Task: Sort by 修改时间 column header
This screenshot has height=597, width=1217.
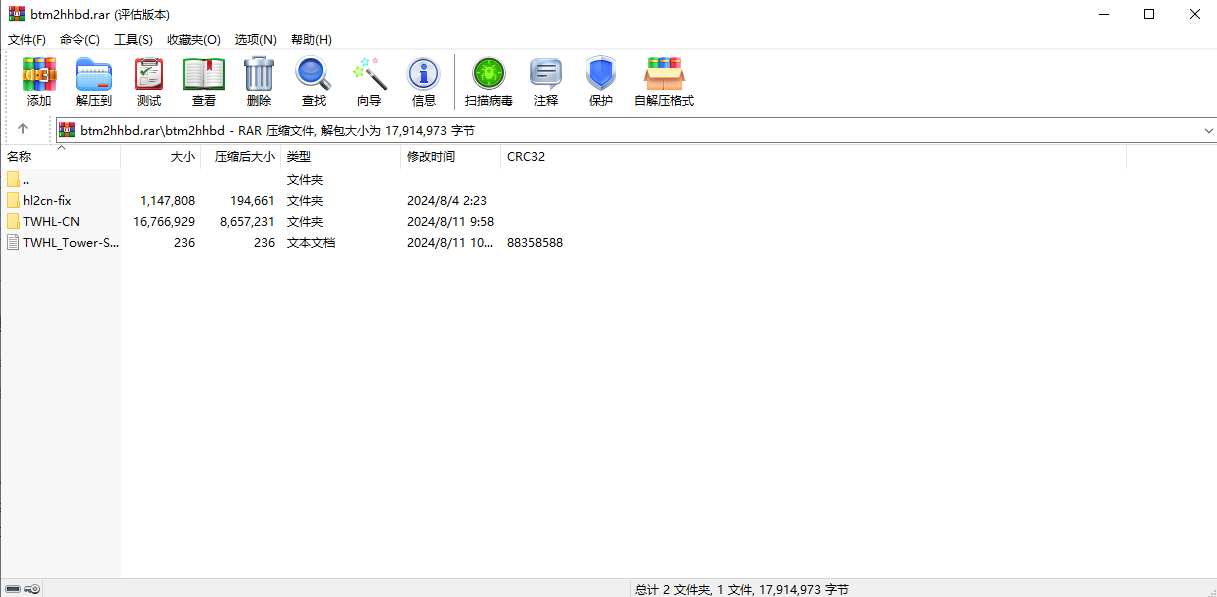Action: coord(451,157)
